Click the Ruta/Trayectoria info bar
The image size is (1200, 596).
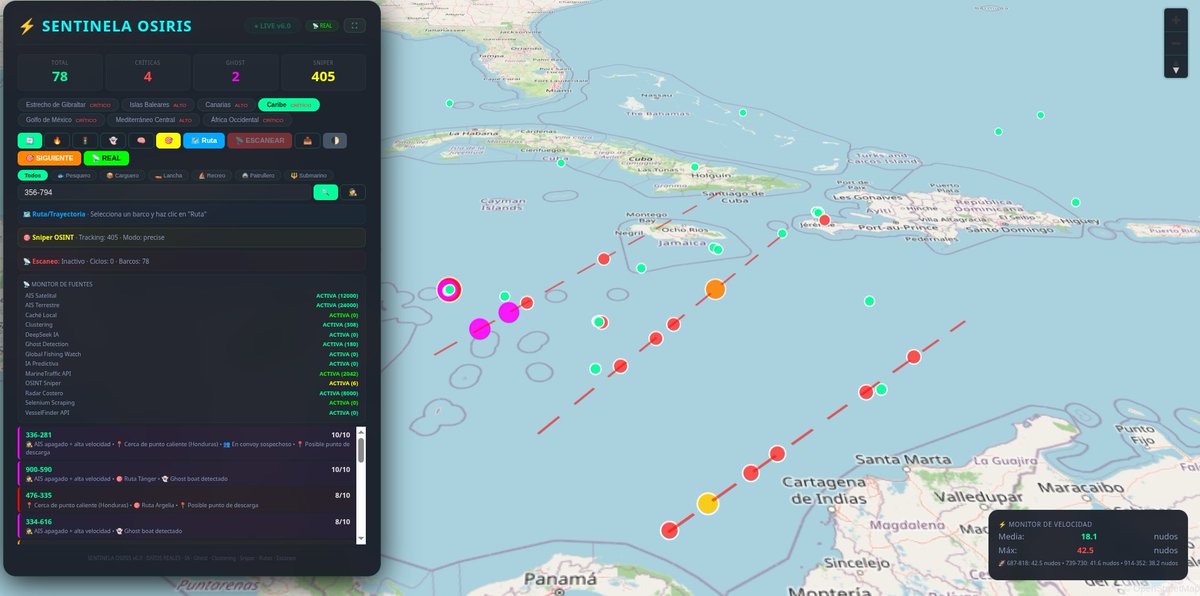tap(192, 215)
